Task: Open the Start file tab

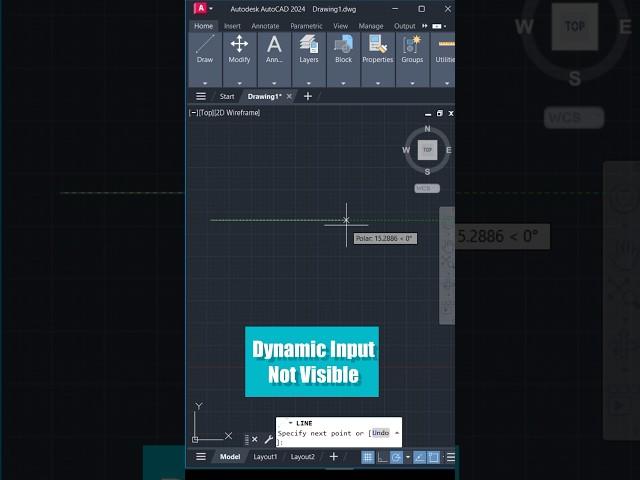Action: [x=227, y=96]
